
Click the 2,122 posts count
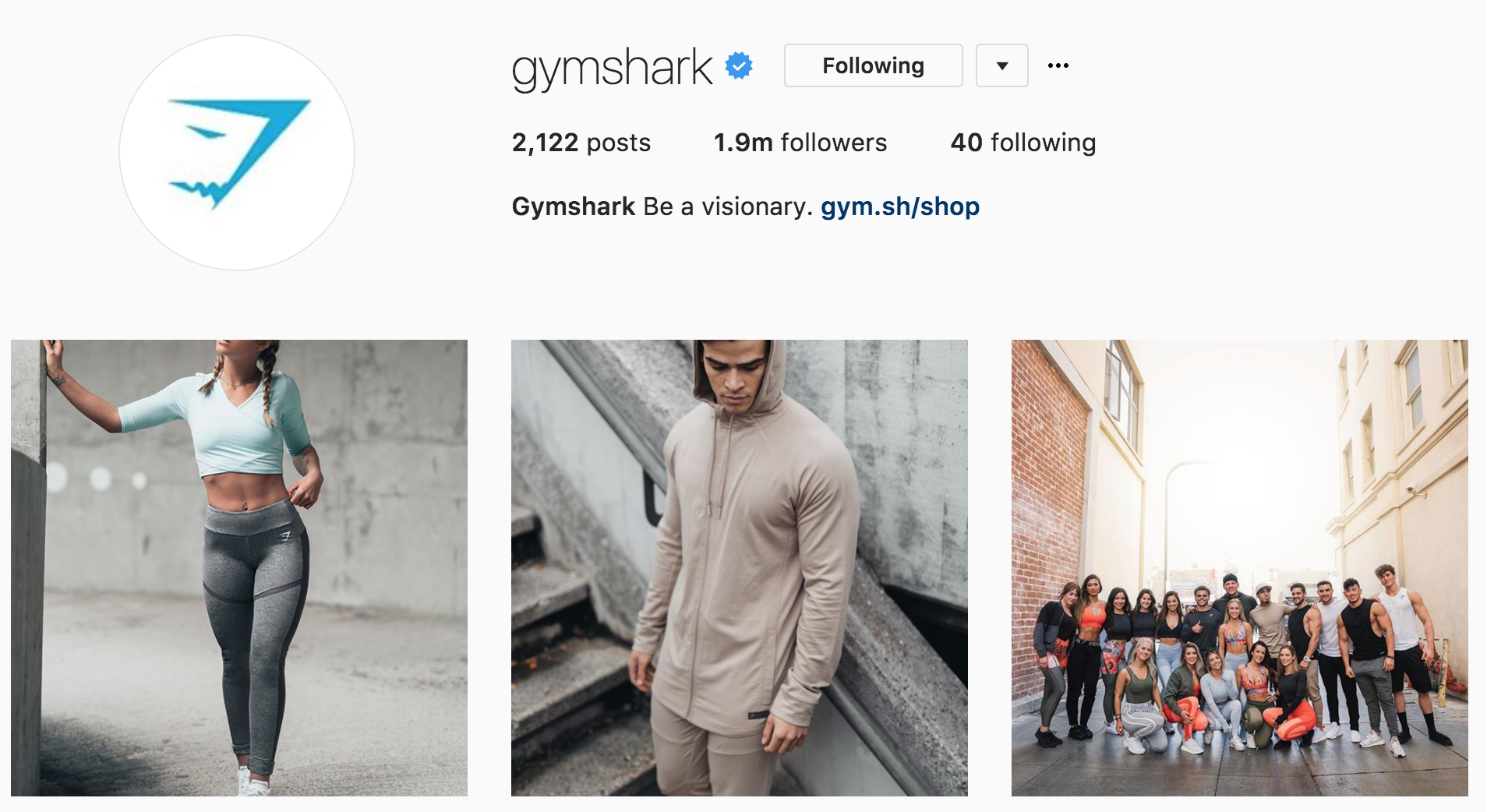[x=581, y=143]
